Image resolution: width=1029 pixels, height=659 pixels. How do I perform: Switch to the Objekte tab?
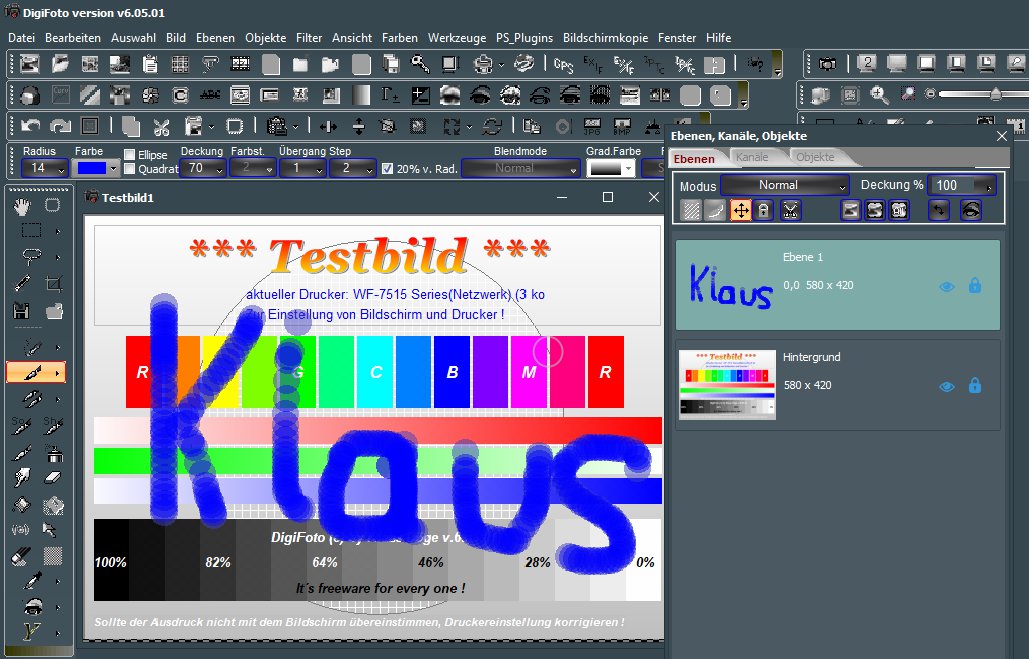tap(815, 158)
